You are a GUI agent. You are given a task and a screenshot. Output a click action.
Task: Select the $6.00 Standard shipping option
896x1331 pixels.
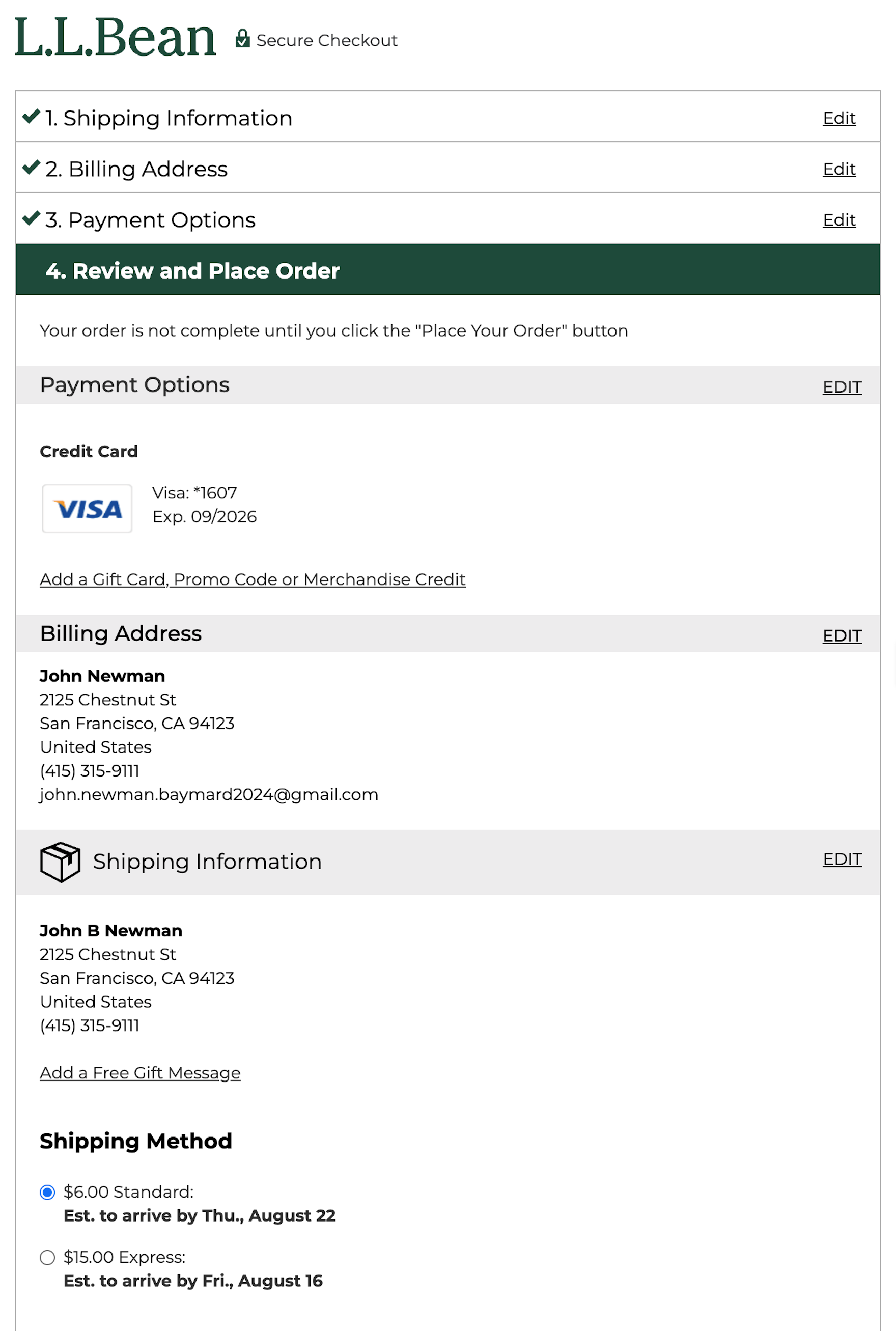click(47, 1191)
